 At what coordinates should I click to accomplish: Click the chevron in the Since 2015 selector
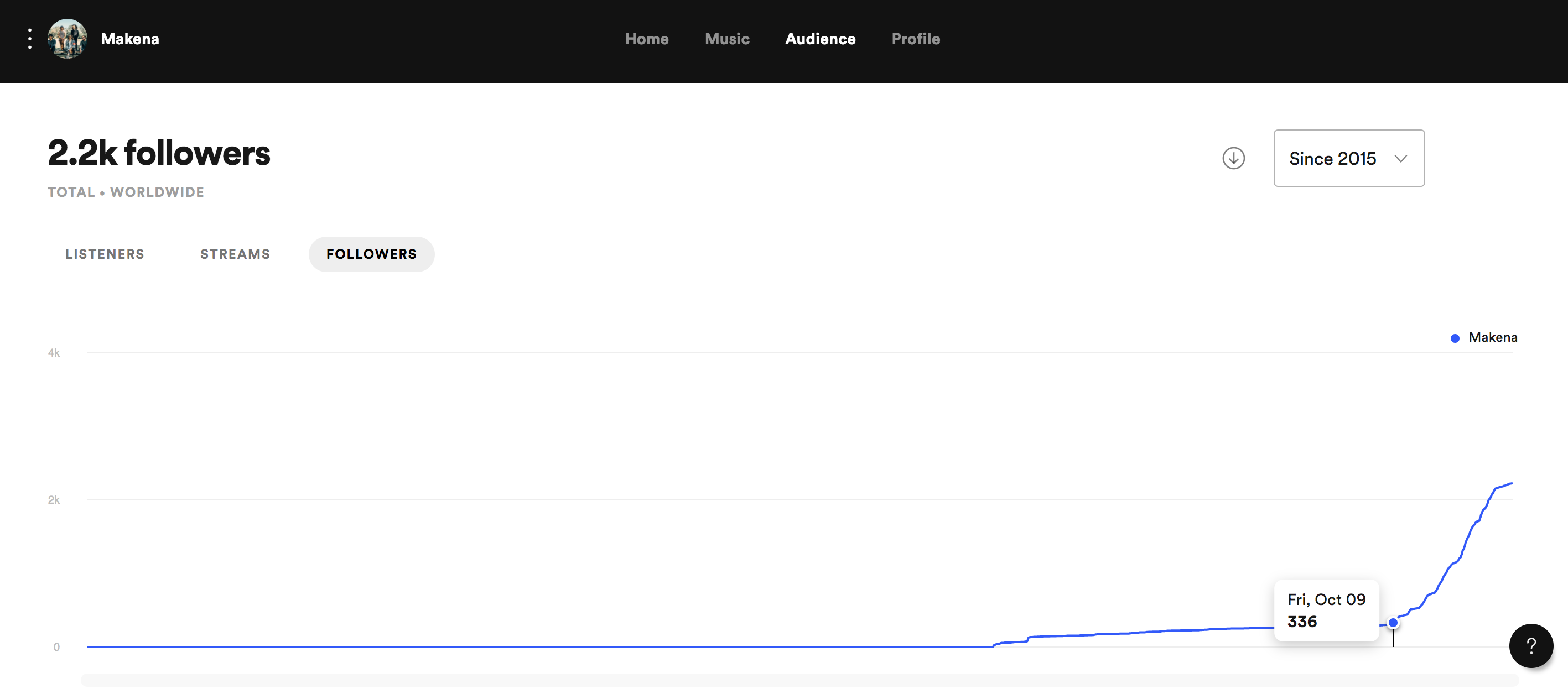click(x=1400, y=159)
